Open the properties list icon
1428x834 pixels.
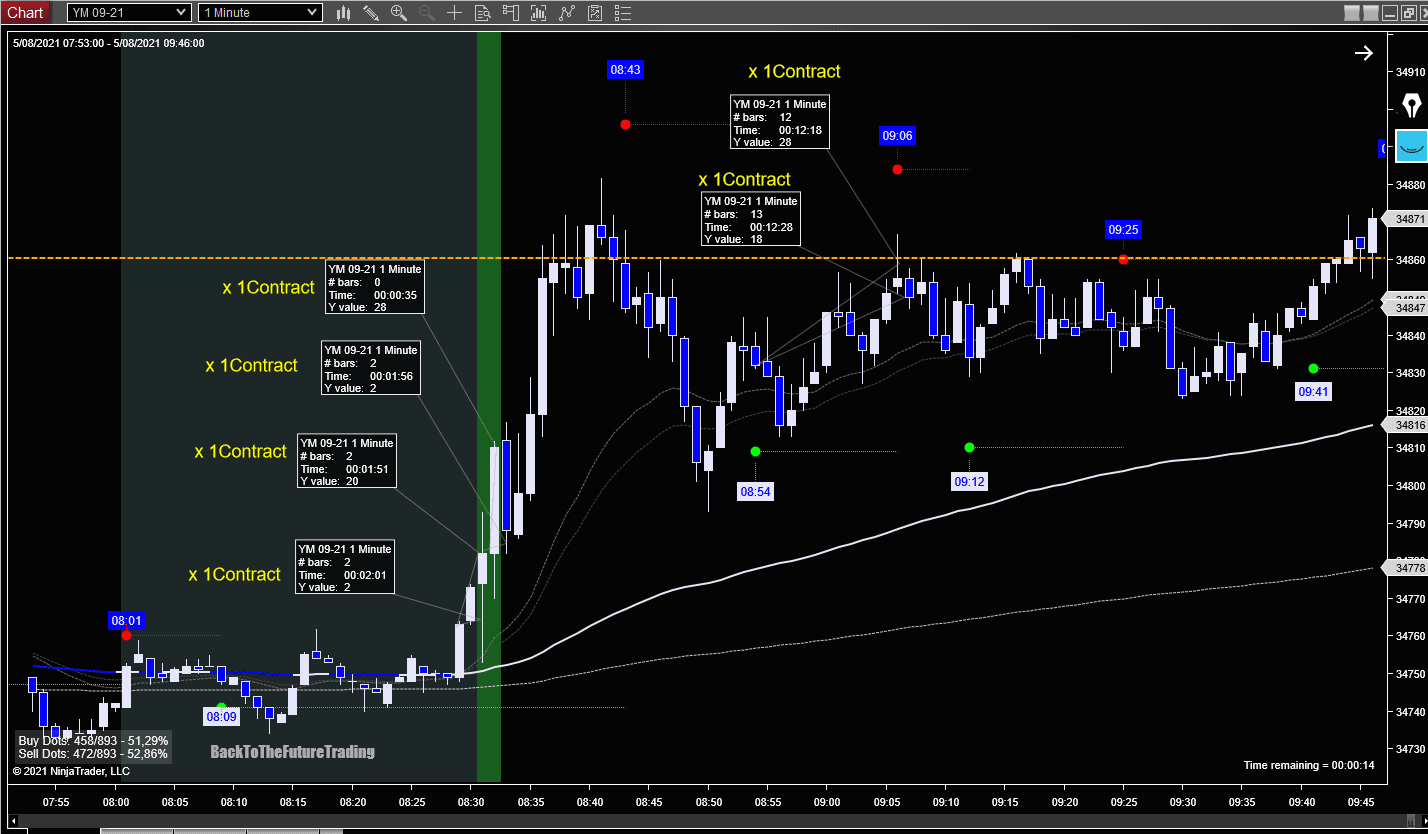[623, 13]
